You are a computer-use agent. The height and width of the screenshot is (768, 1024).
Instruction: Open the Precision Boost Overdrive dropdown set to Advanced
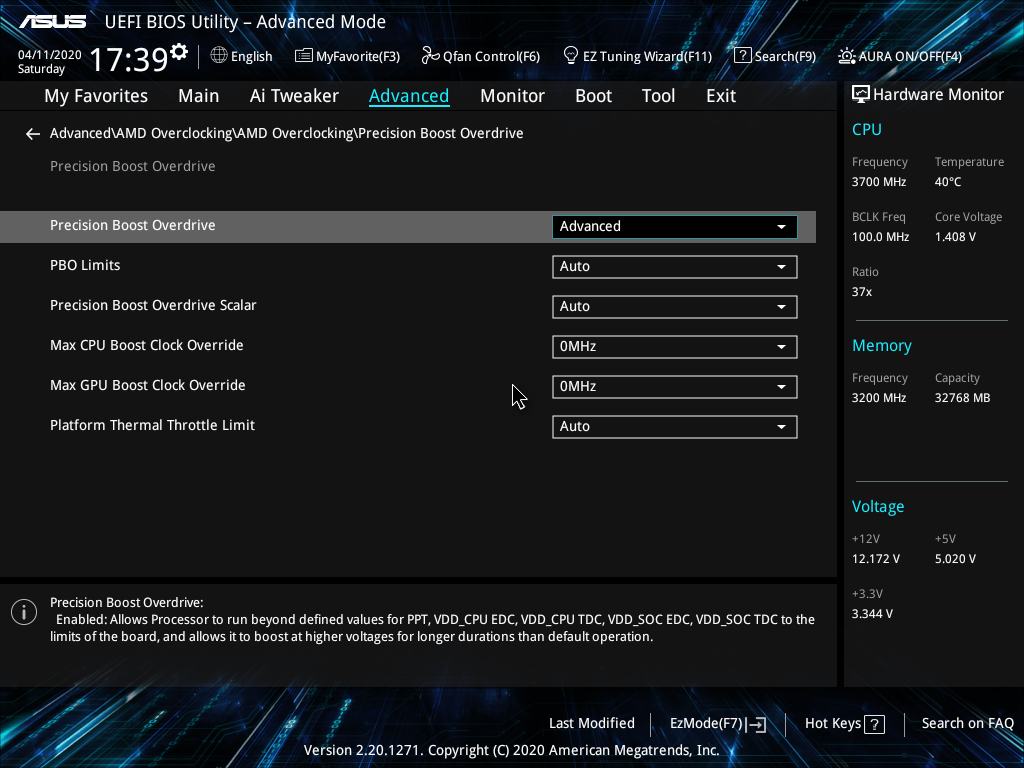[675, 227]
